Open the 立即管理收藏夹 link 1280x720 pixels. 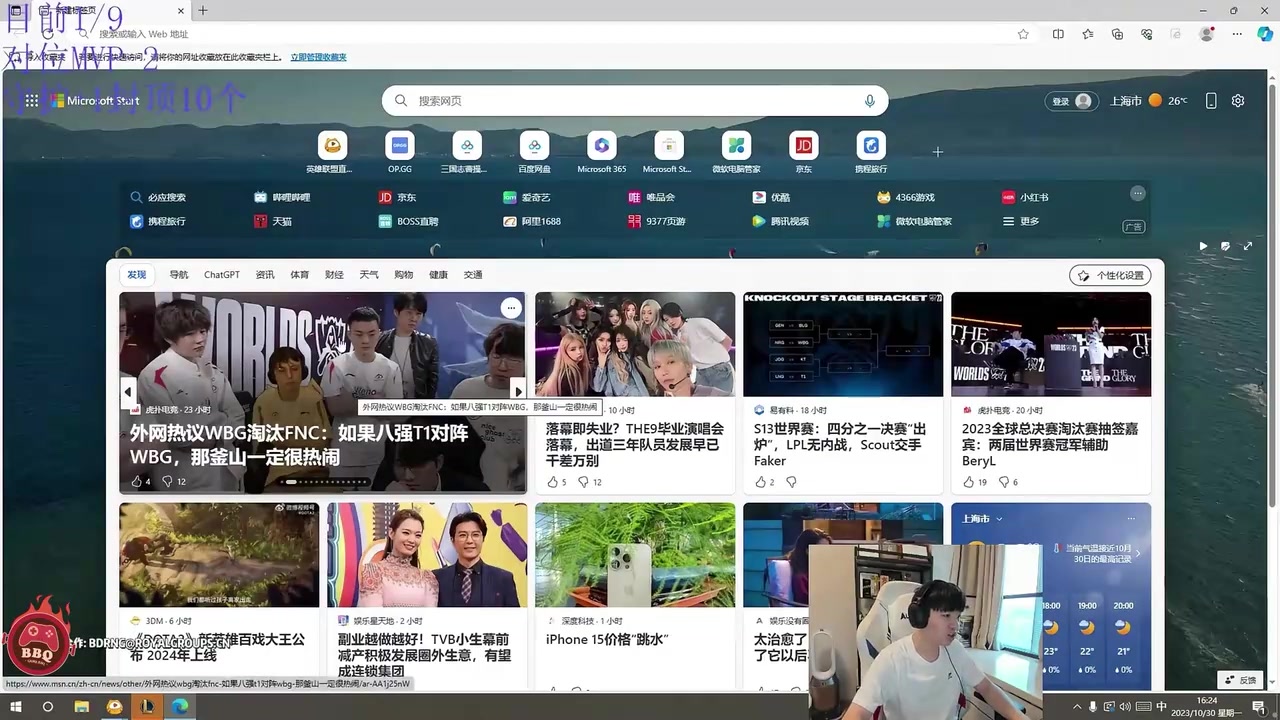317,56
